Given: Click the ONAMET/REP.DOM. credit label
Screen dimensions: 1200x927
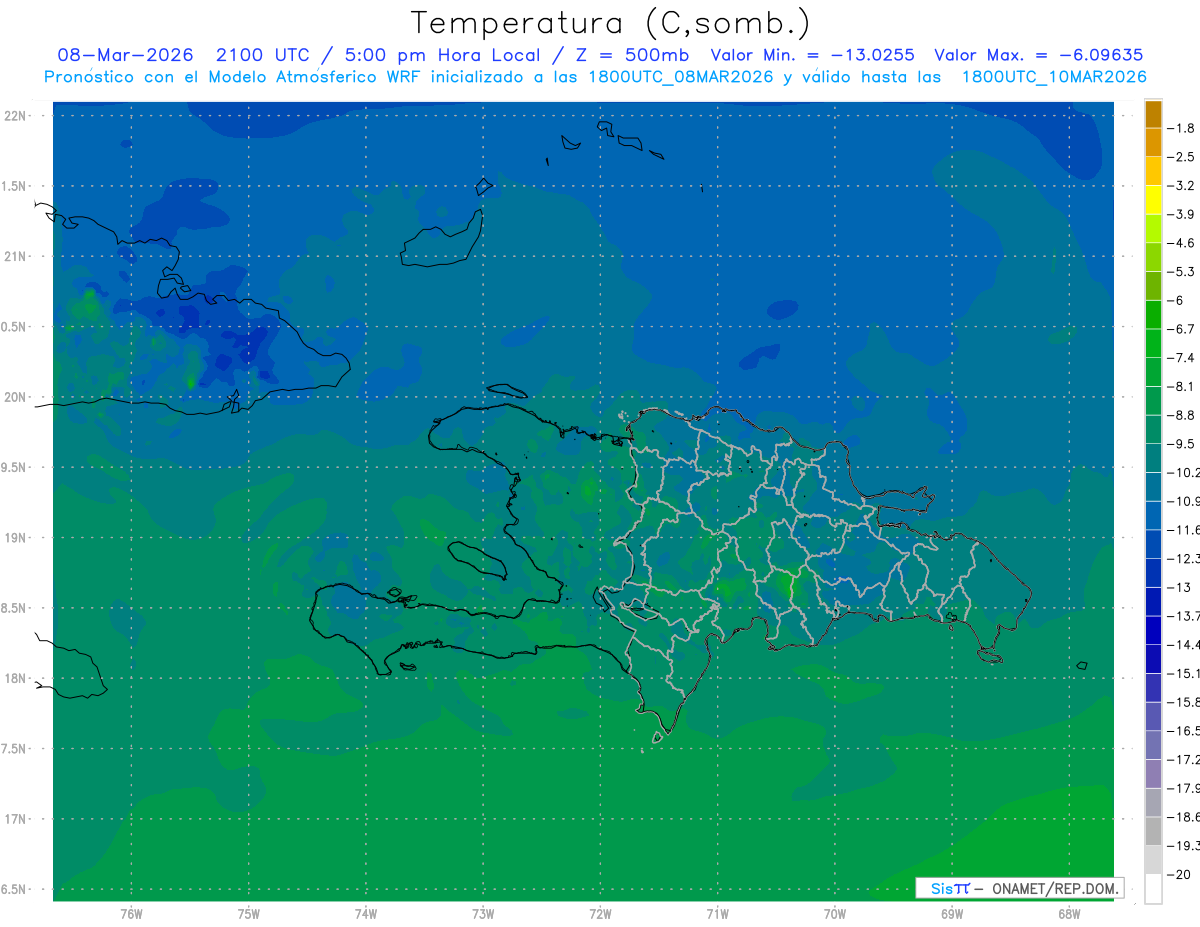Looking at the screenshot, I should [1057, 888].
